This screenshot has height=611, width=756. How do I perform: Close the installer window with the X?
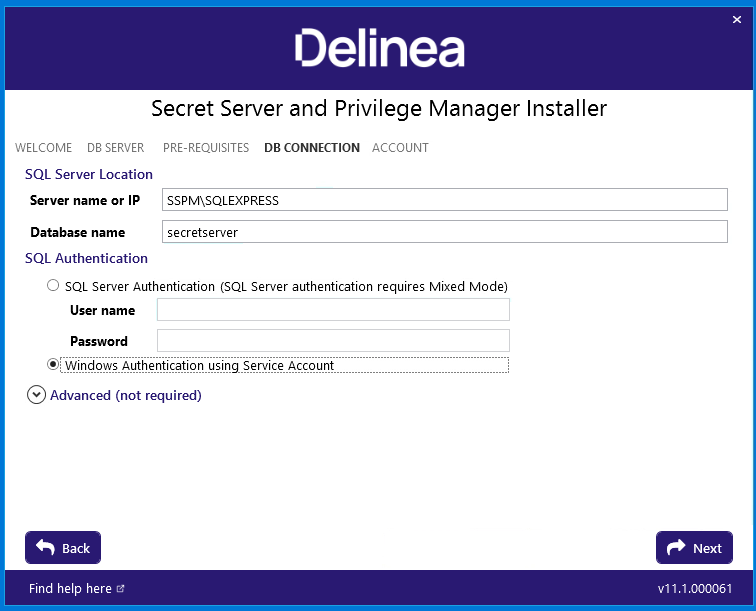737,19
